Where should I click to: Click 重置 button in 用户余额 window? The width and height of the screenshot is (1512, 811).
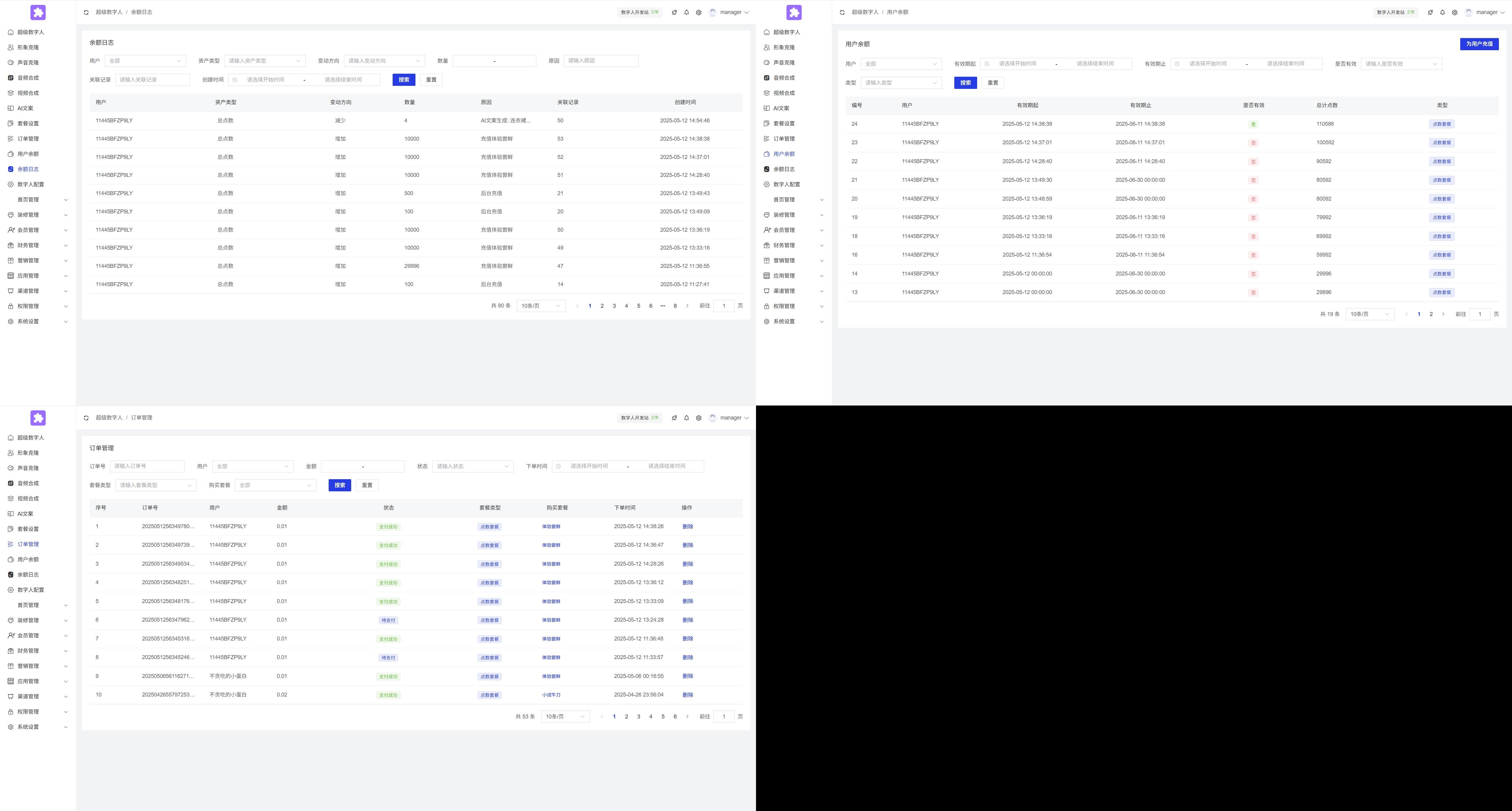coord(993,83)
